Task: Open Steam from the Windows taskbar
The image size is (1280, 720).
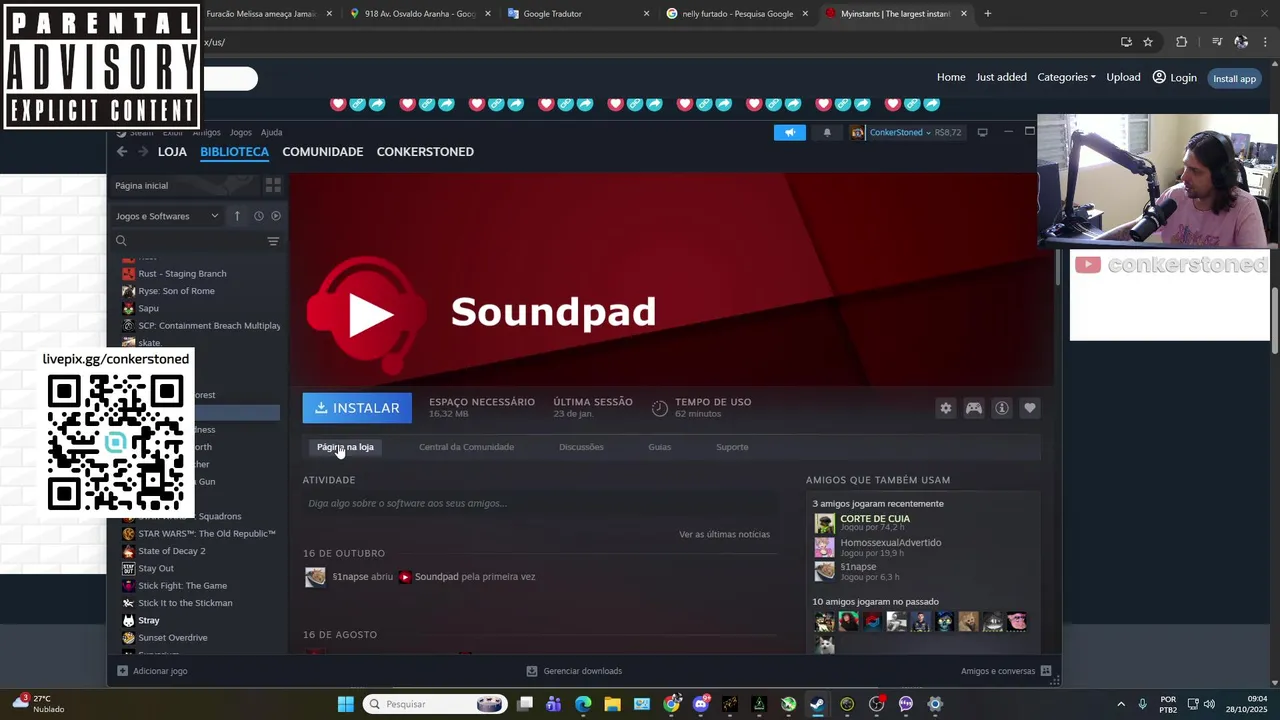Action: pos(817,704)
